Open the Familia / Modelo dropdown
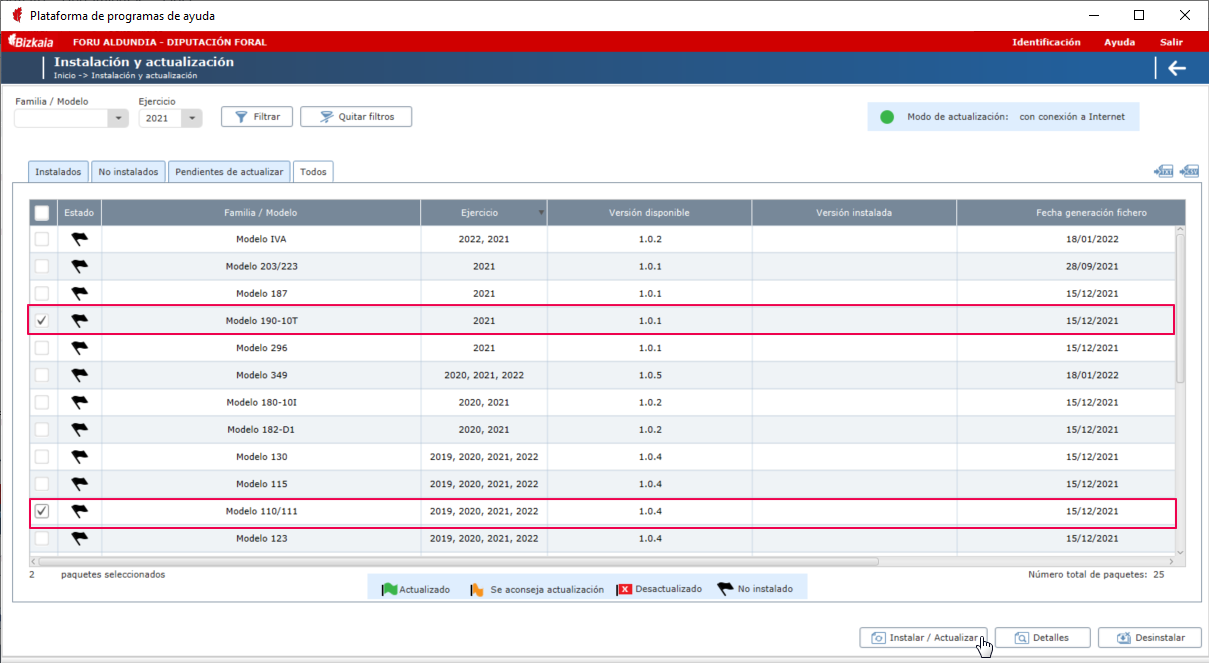 [119, 118]
